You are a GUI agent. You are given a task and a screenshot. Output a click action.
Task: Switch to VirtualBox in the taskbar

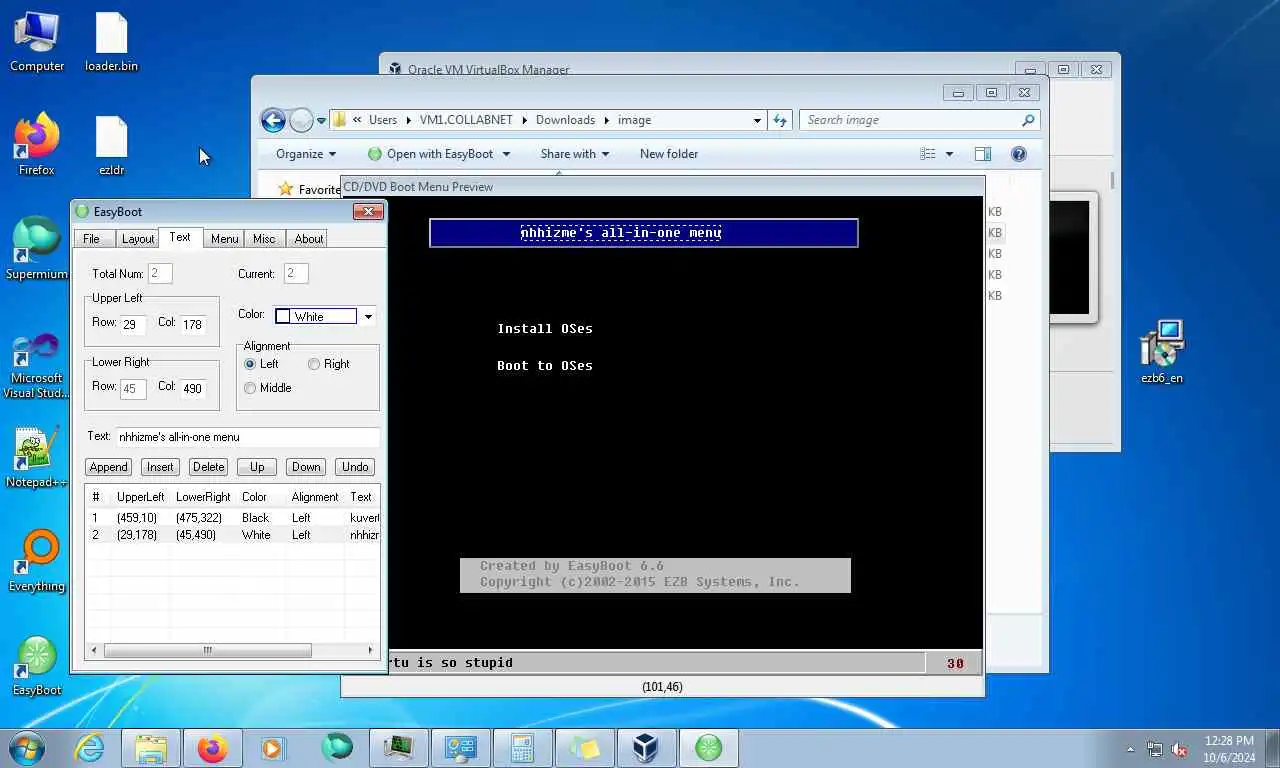tap(646, 748)
